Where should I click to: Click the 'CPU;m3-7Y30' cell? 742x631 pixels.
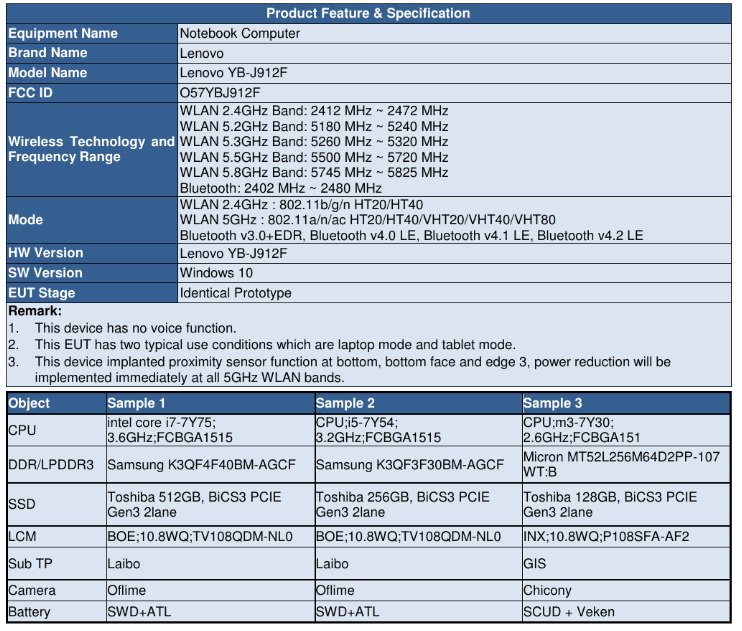pyautogui.click(x=627, y=430)
